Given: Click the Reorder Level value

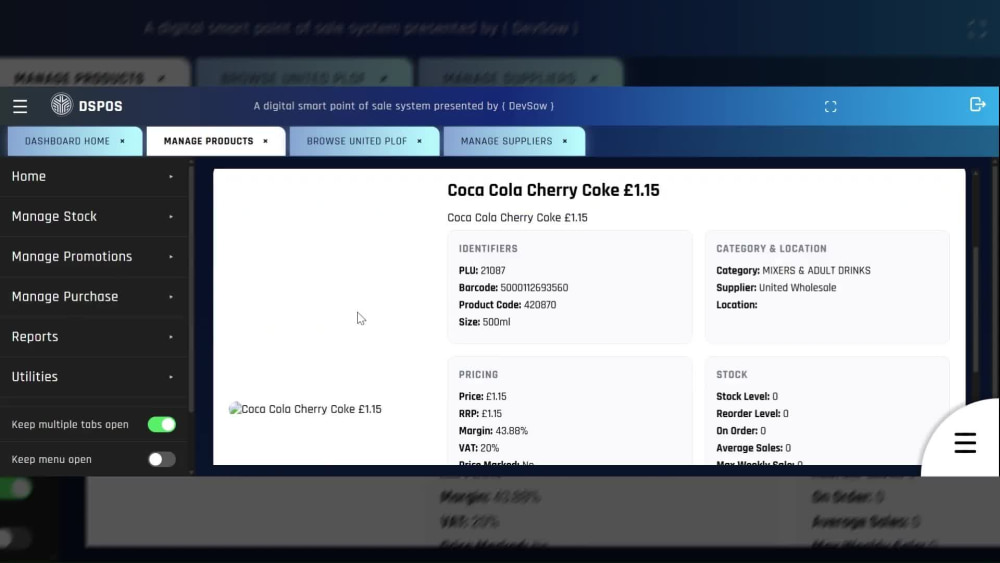Looking at the screenshot, I should (786, 414).
